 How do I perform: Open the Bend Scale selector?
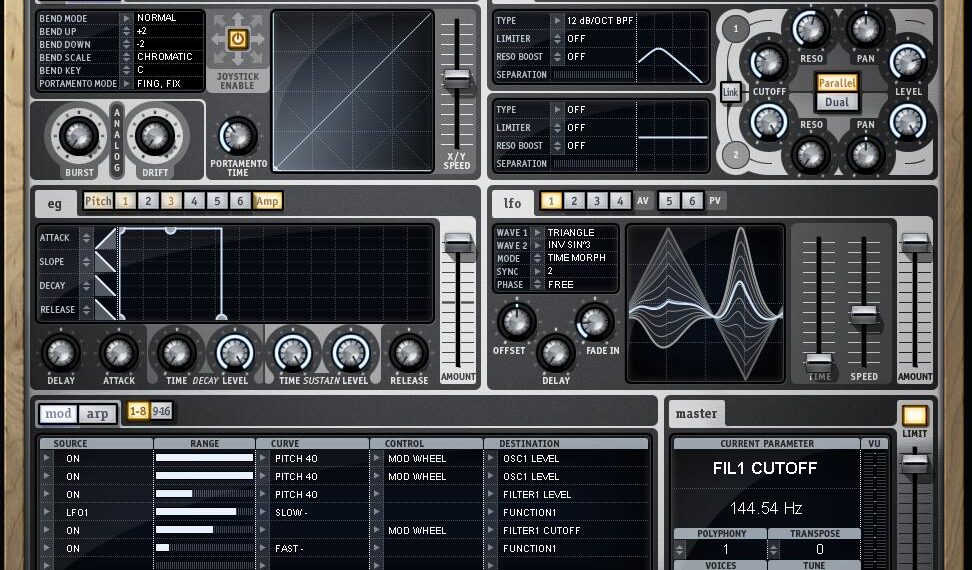pos(126,57)
